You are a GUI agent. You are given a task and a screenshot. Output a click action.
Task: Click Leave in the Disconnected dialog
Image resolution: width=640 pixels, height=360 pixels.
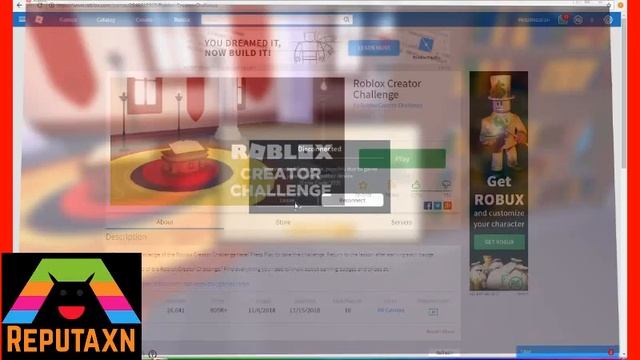(x=287, y=200)
